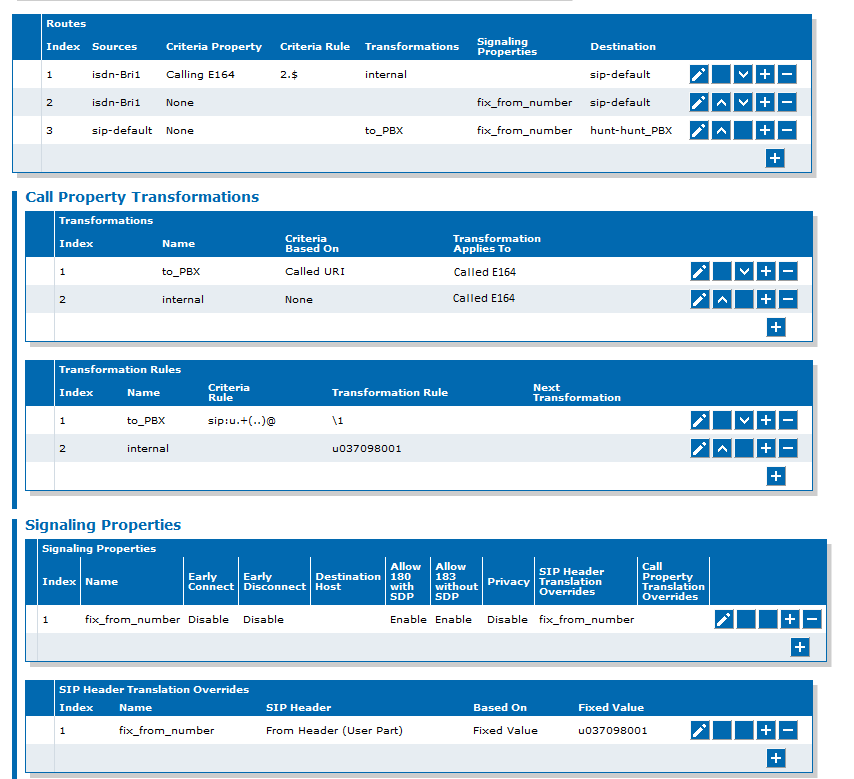This screenshot has width=854, height=779.
Task: Edit fix_from_number signaling property
Action: click(x=724, y=619)
